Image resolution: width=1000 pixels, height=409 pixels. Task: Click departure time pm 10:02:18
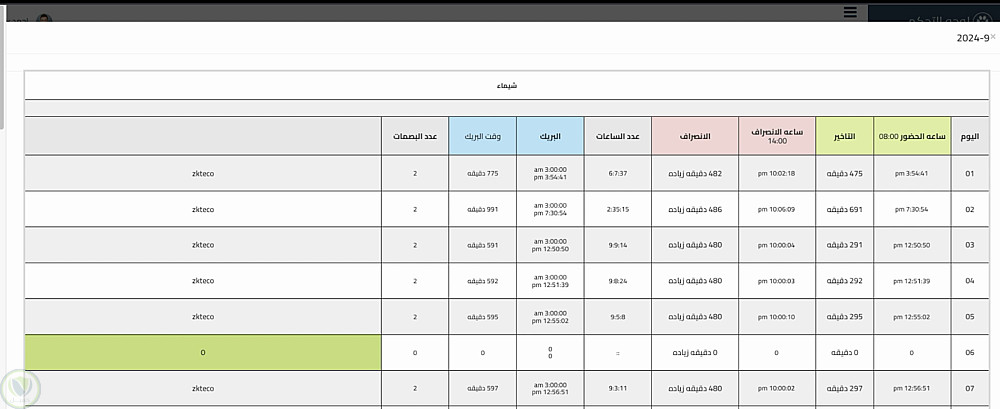(x=776, y=174)
